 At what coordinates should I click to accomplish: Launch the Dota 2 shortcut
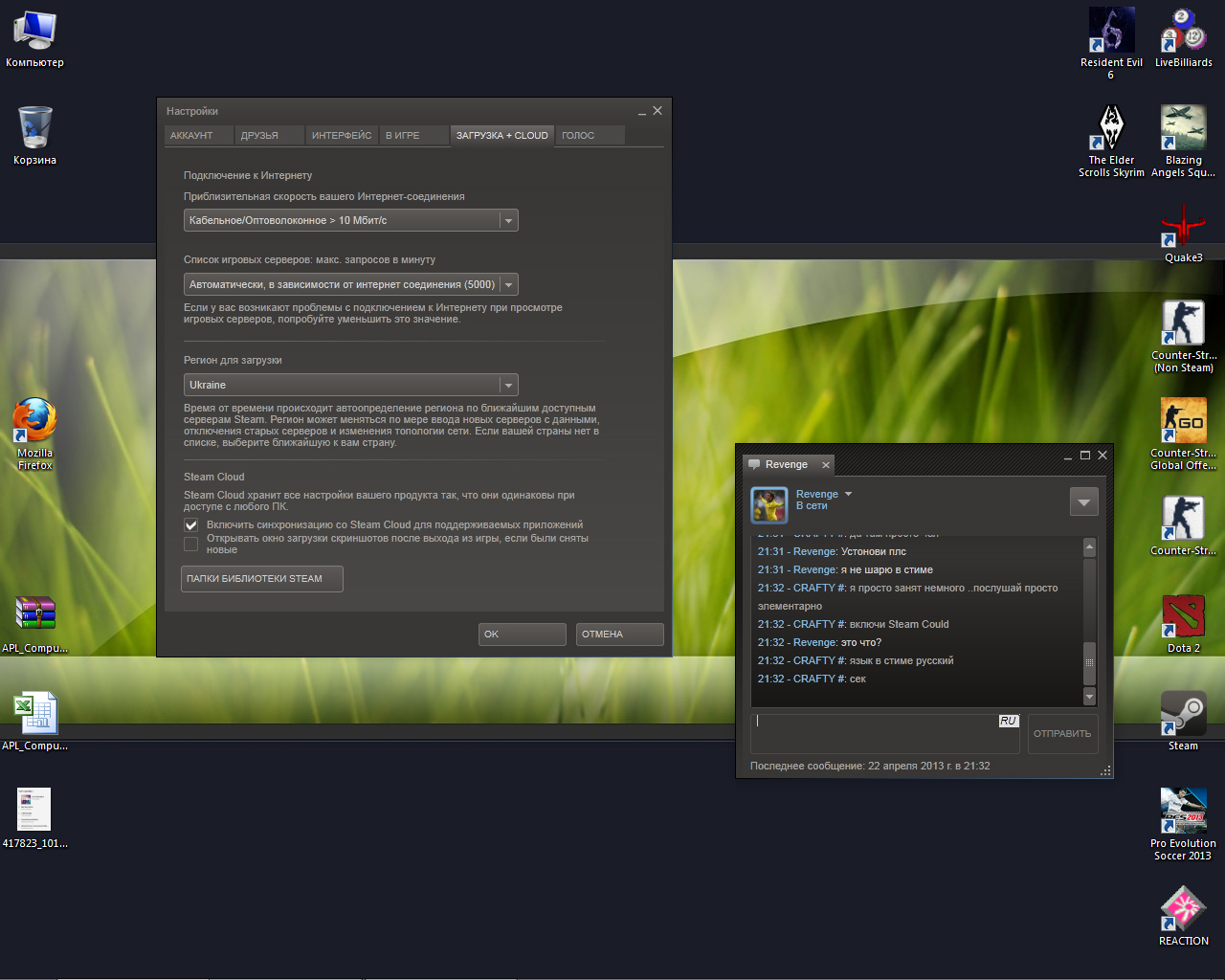click(1184, 623)
